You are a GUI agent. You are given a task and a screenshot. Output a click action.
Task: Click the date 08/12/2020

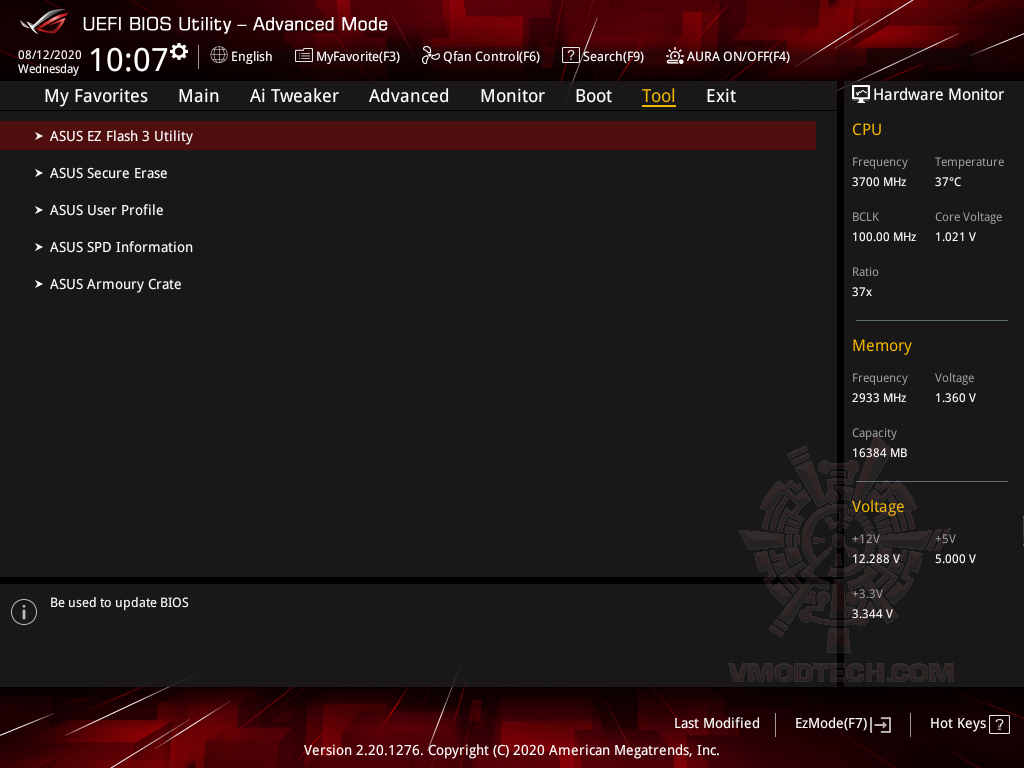(x=50, y=55)
